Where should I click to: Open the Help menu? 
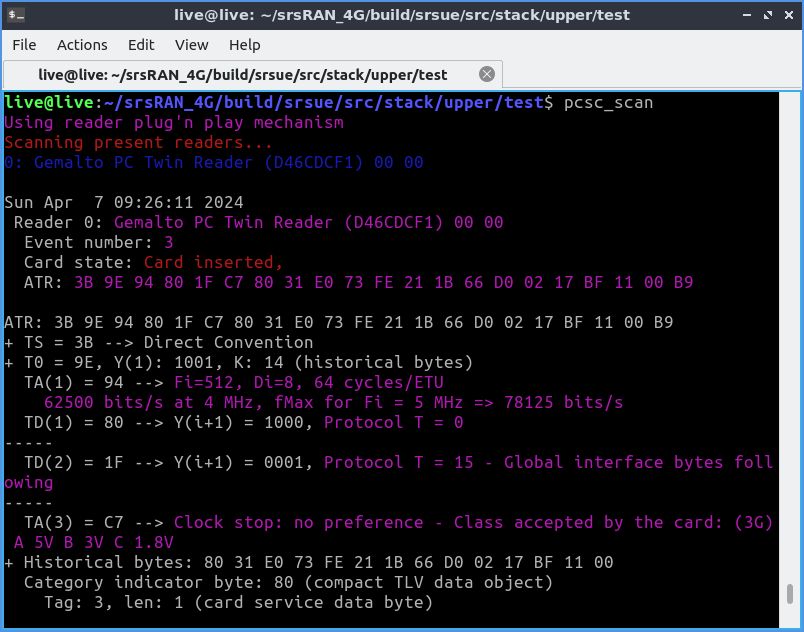point(244,45)
